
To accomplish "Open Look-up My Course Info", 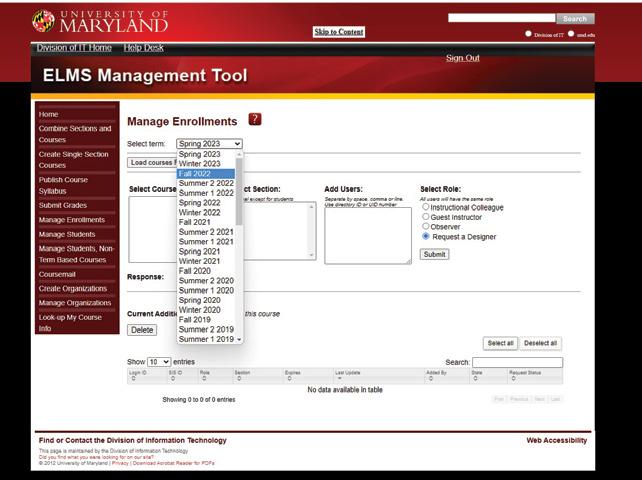I will 70,323.
